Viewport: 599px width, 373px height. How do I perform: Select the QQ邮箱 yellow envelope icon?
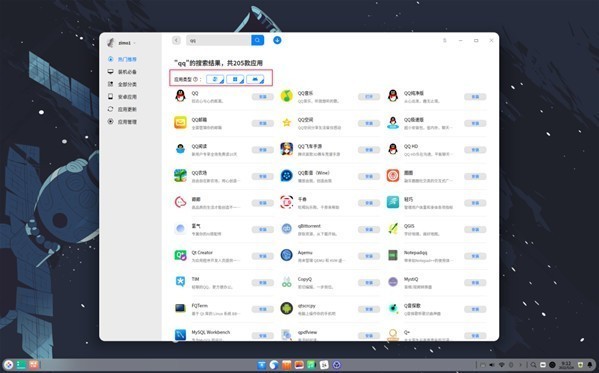(x=180, y=122)
